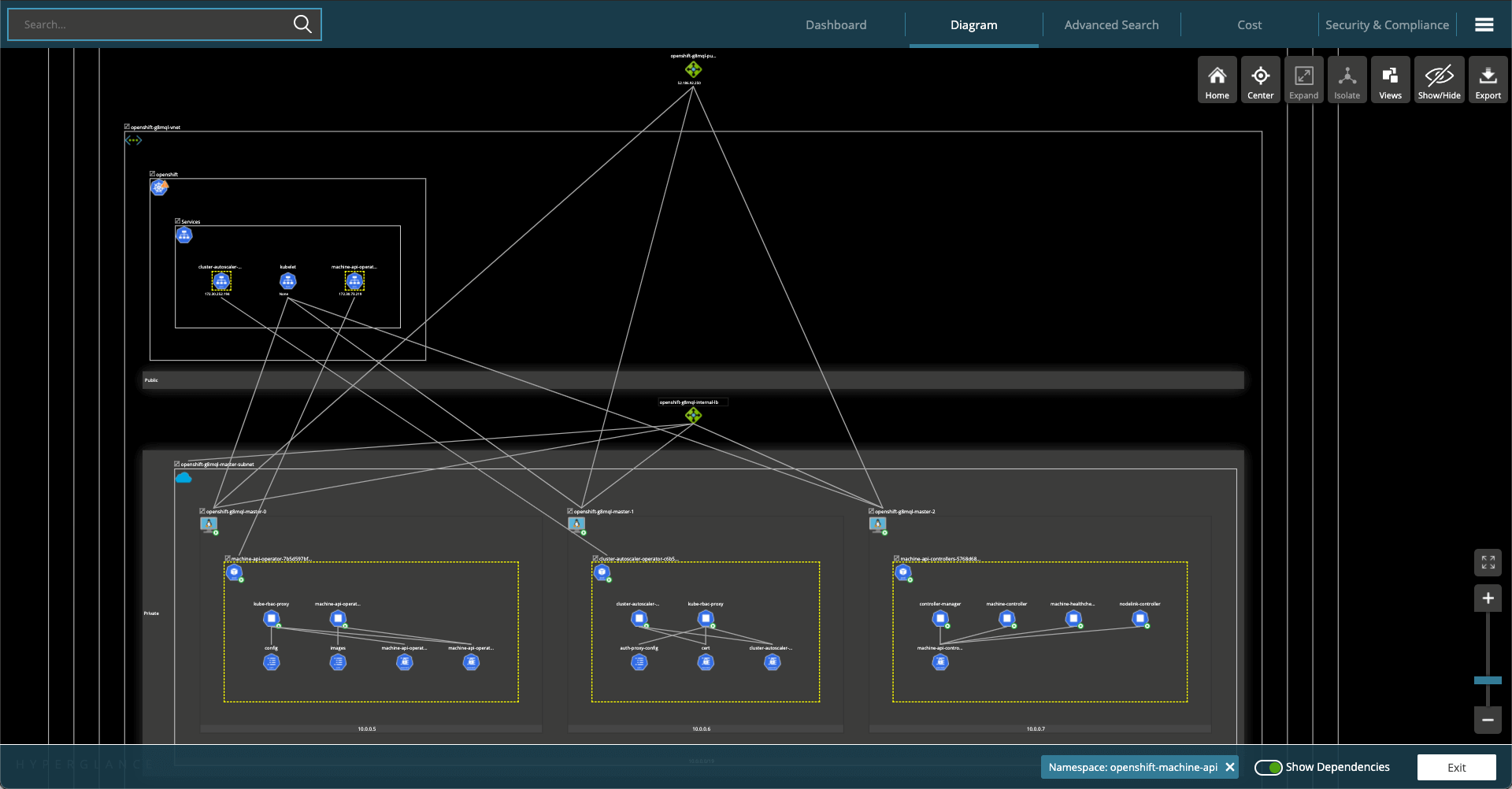The width and height of the screenshot is (1512, 789).
Task: Click the zoom out minus button
Action: pyautogui.click(x=1488, y=720)
